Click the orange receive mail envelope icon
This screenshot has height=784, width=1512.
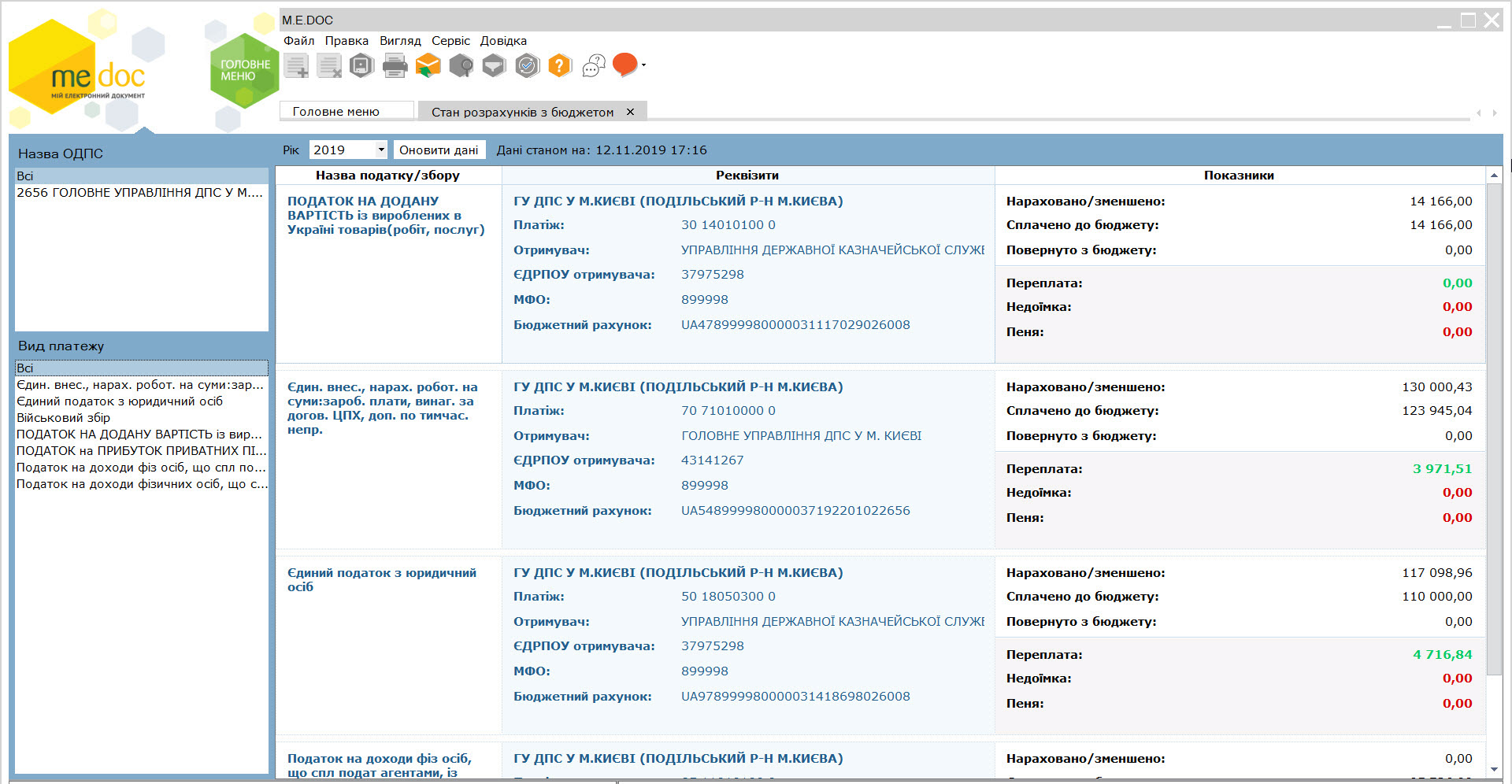coord(428,65)
